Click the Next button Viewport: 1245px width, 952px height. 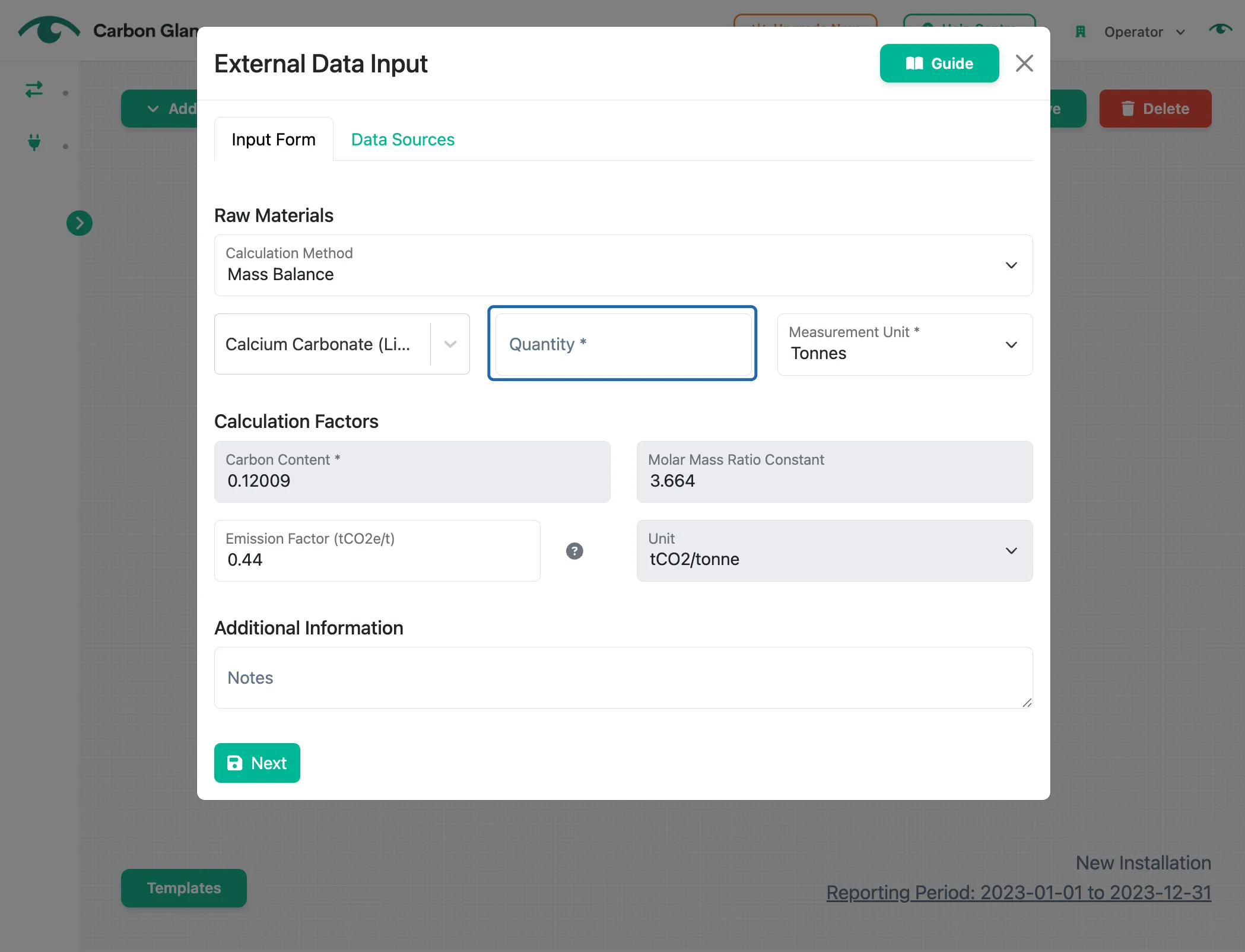[x=257, y=763]
